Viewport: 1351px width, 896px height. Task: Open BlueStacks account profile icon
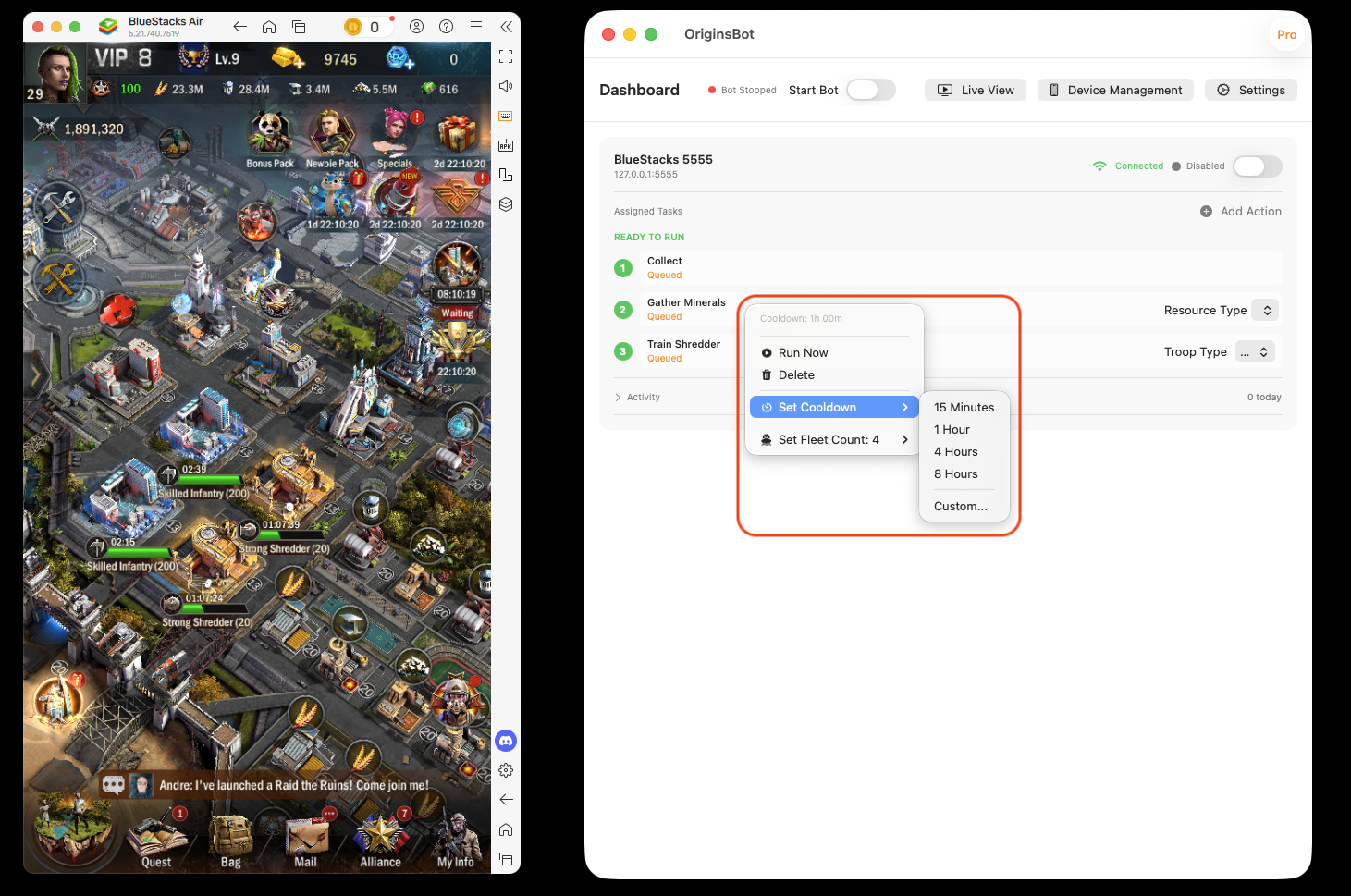[x=417, y=27]
